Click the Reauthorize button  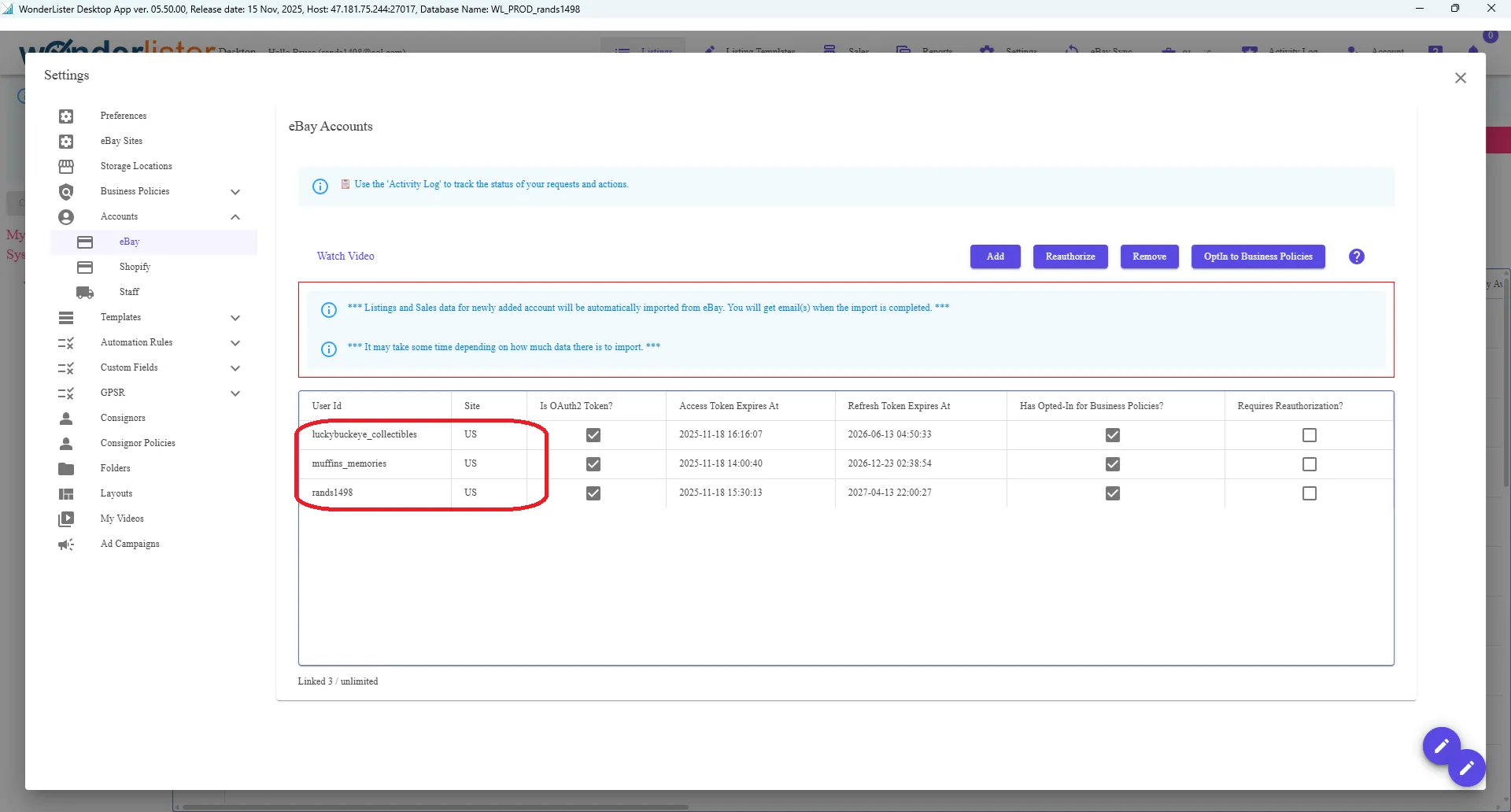click(x=1070, y=257)
